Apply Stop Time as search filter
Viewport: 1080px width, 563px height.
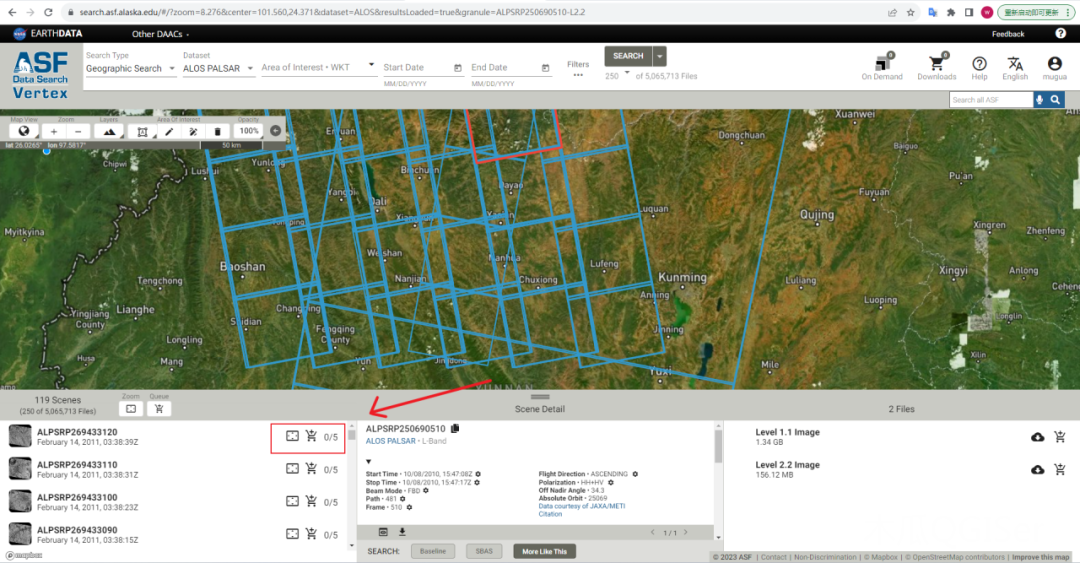pos(477,482)
